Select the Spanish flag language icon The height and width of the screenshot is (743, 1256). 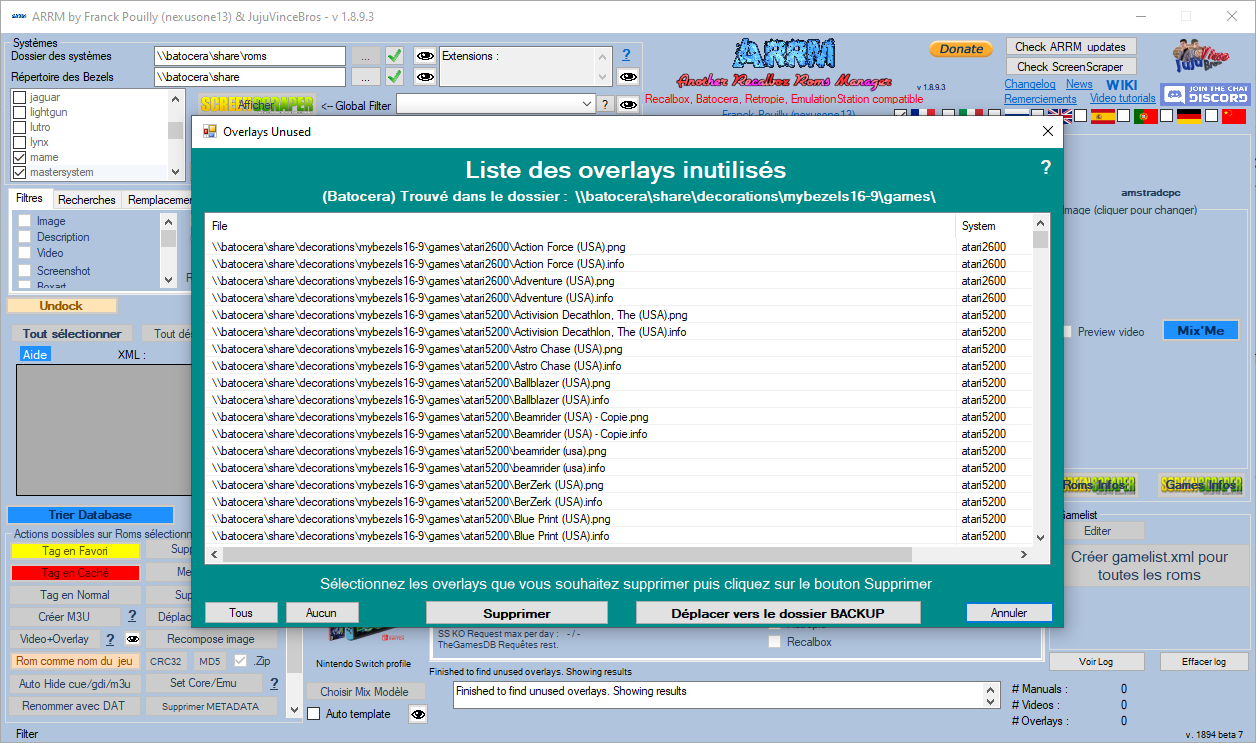[1102, 116]
